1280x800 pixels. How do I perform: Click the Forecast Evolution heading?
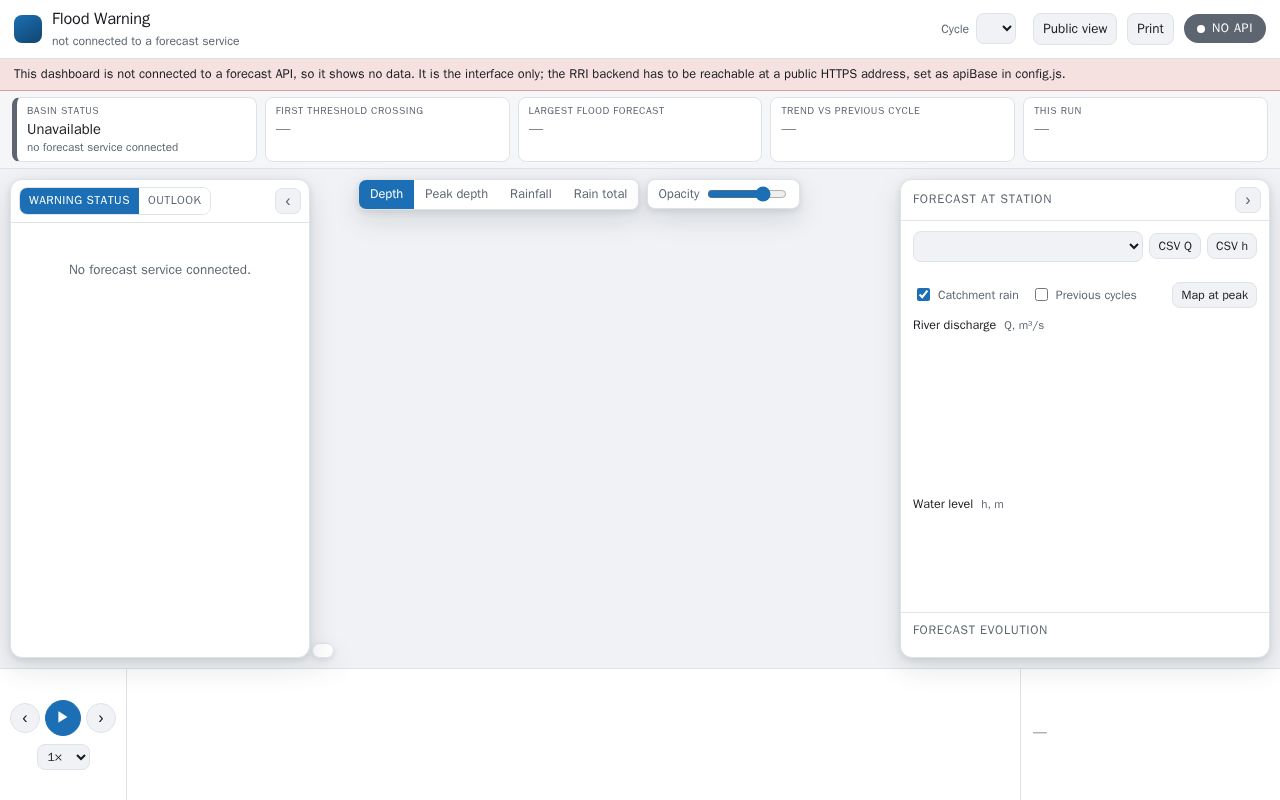point(980,630)
